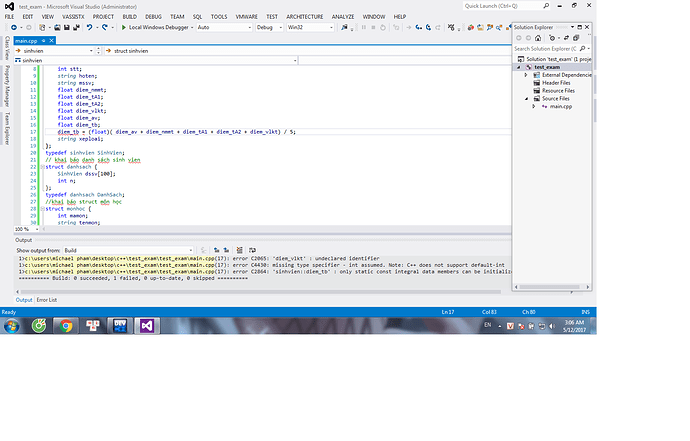
Task: Toggle Sync with Active Document
Action: point(566,38)
